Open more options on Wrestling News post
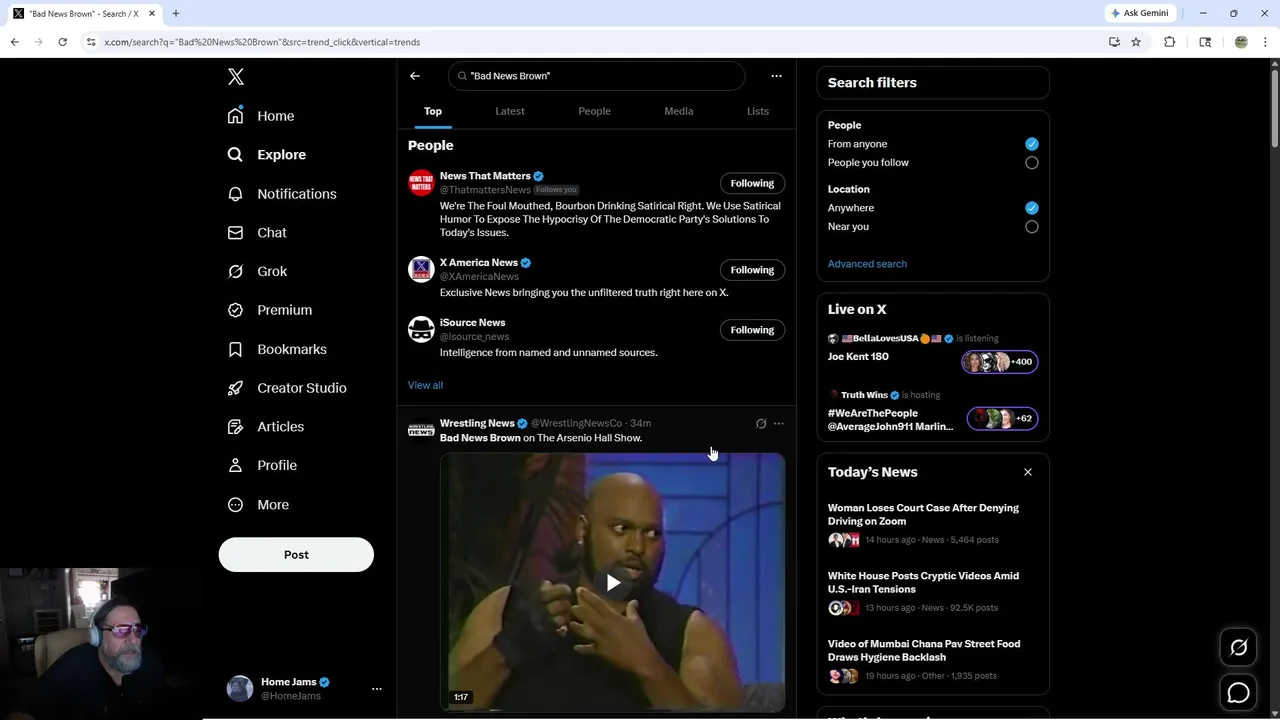Viewport: 1280px width, 720px height. coord(779,424)
